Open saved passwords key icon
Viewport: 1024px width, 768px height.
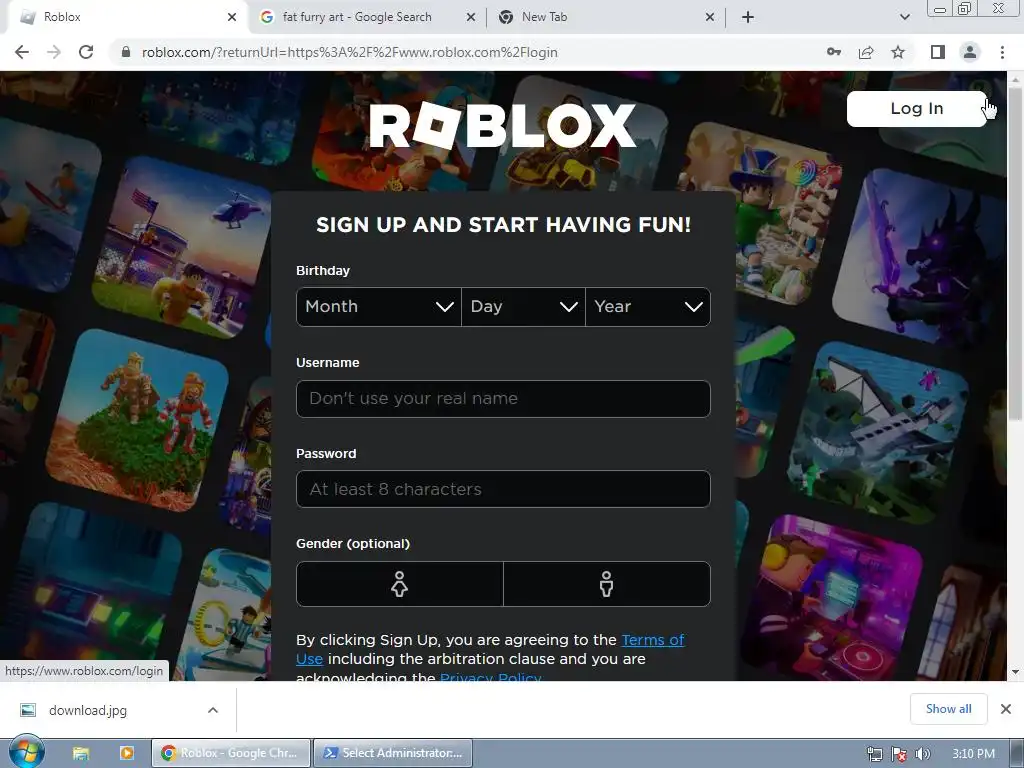pos(834,52)
